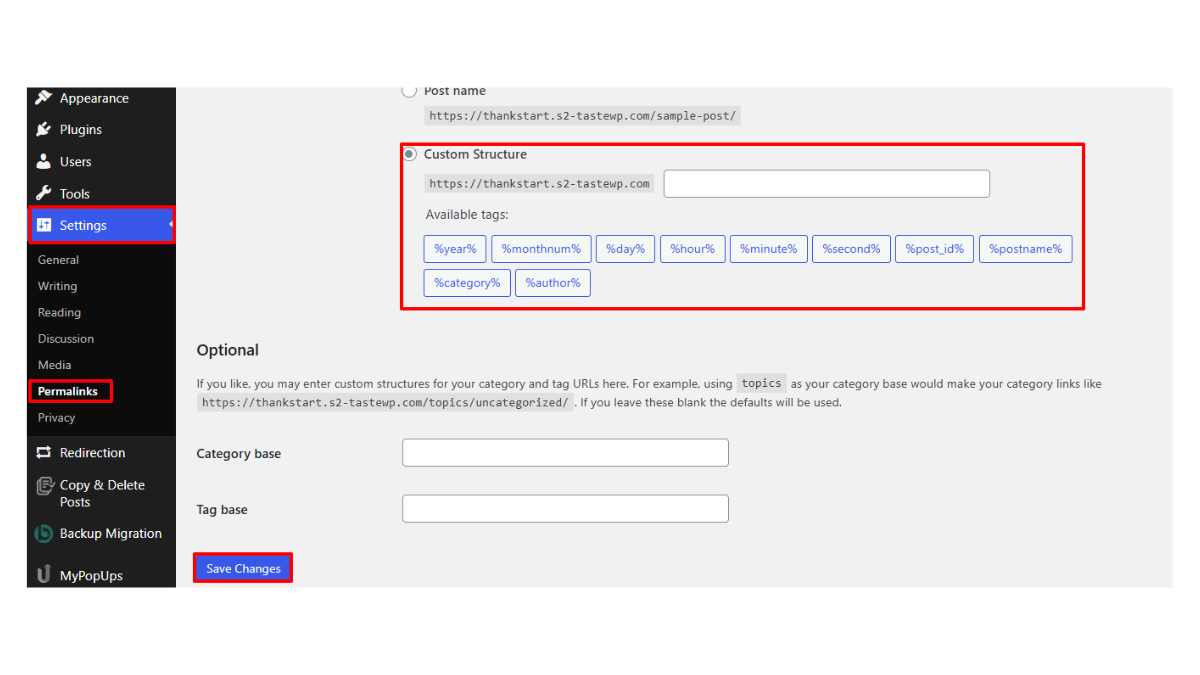1200x675 pixels.
Task: Insert the %postname% tag
Action: (1025, 249)
